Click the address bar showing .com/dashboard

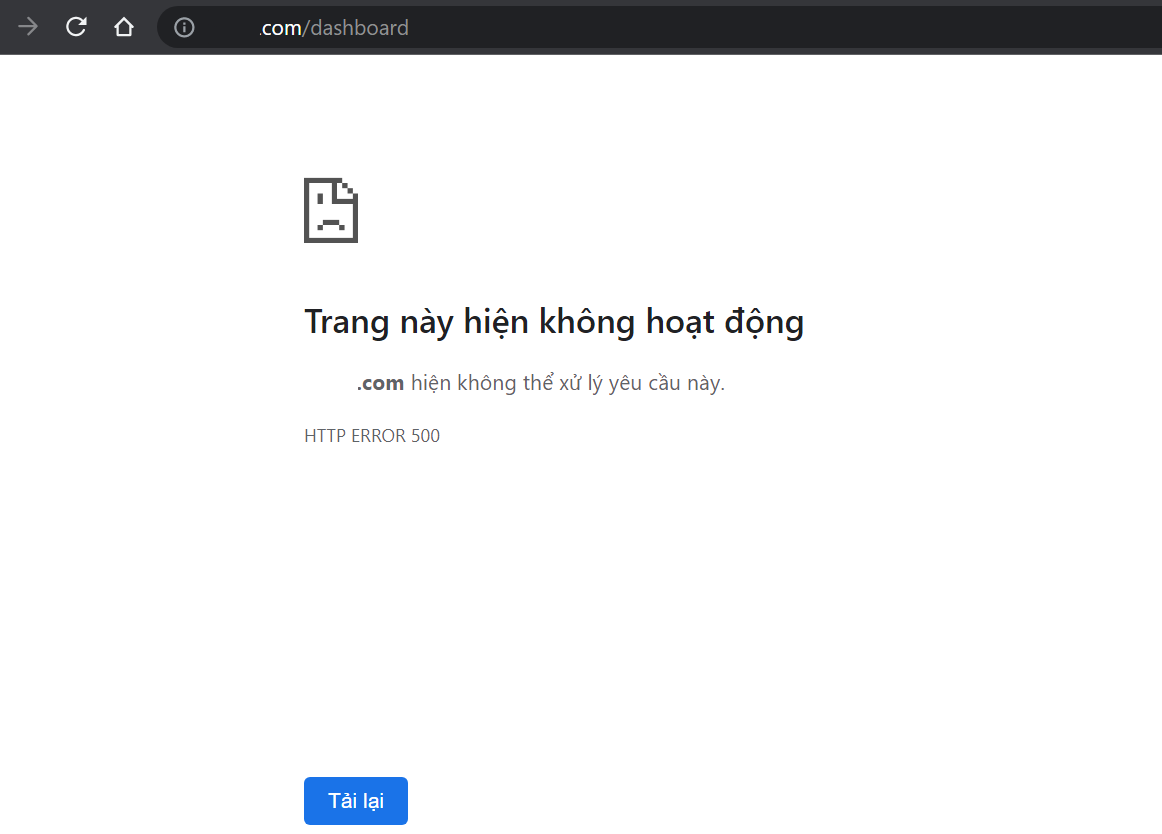coord(660,27)
